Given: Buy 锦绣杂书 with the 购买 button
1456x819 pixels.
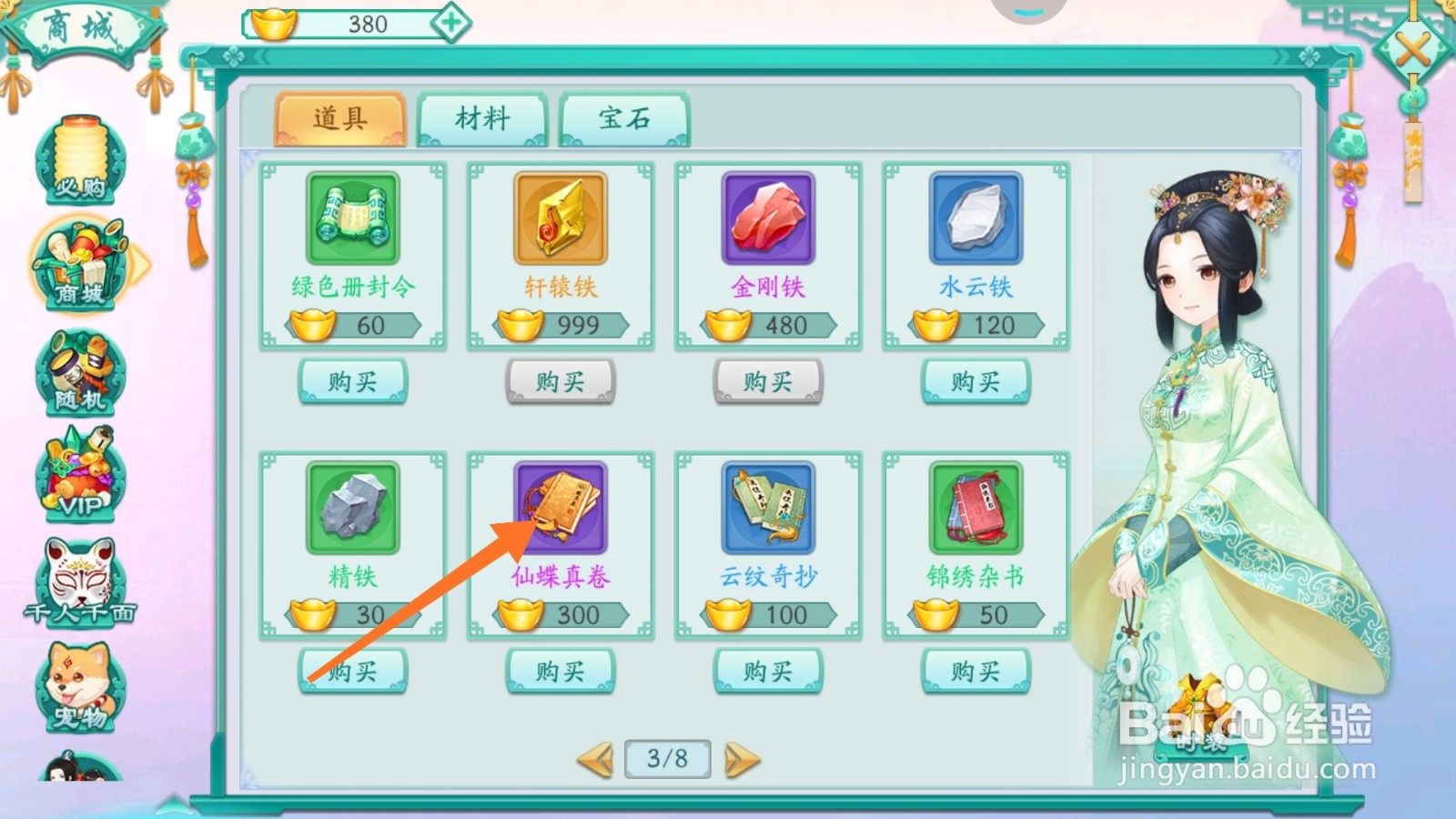Looking at the screenshot, I should 976,672.
